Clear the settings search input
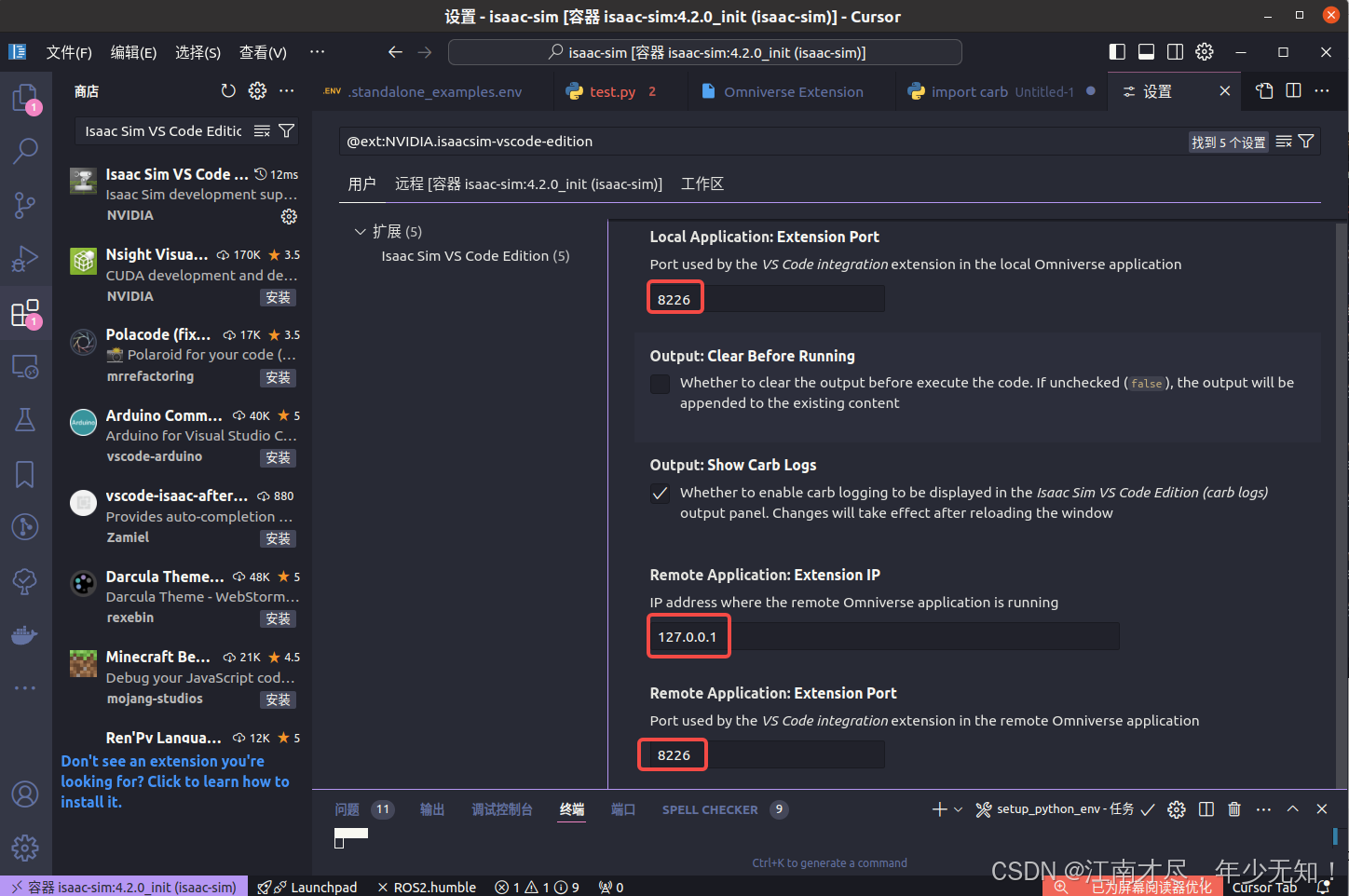The width and height of the screenshot is (1349, 896). 1284,142
